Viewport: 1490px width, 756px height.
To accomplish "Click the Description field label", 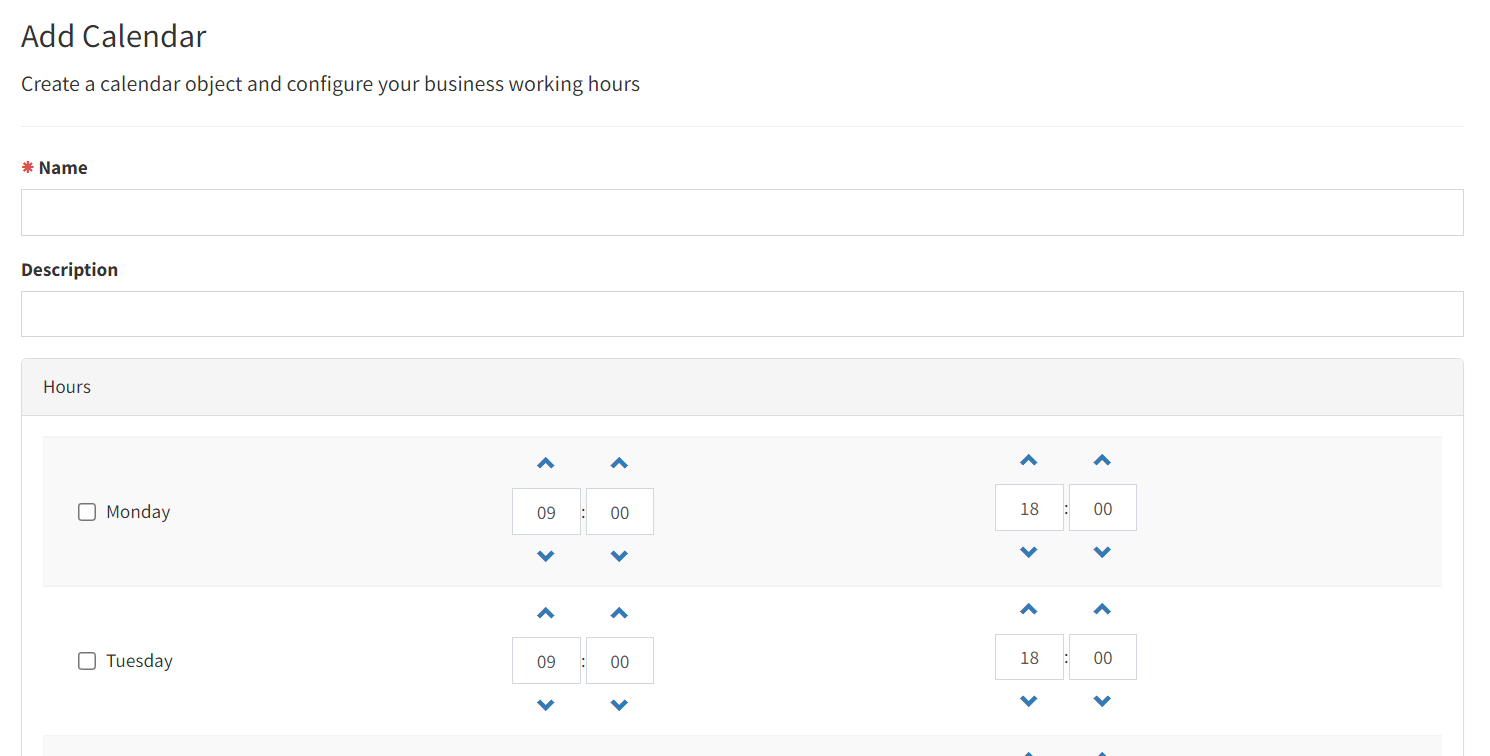I will click(70, 270).
